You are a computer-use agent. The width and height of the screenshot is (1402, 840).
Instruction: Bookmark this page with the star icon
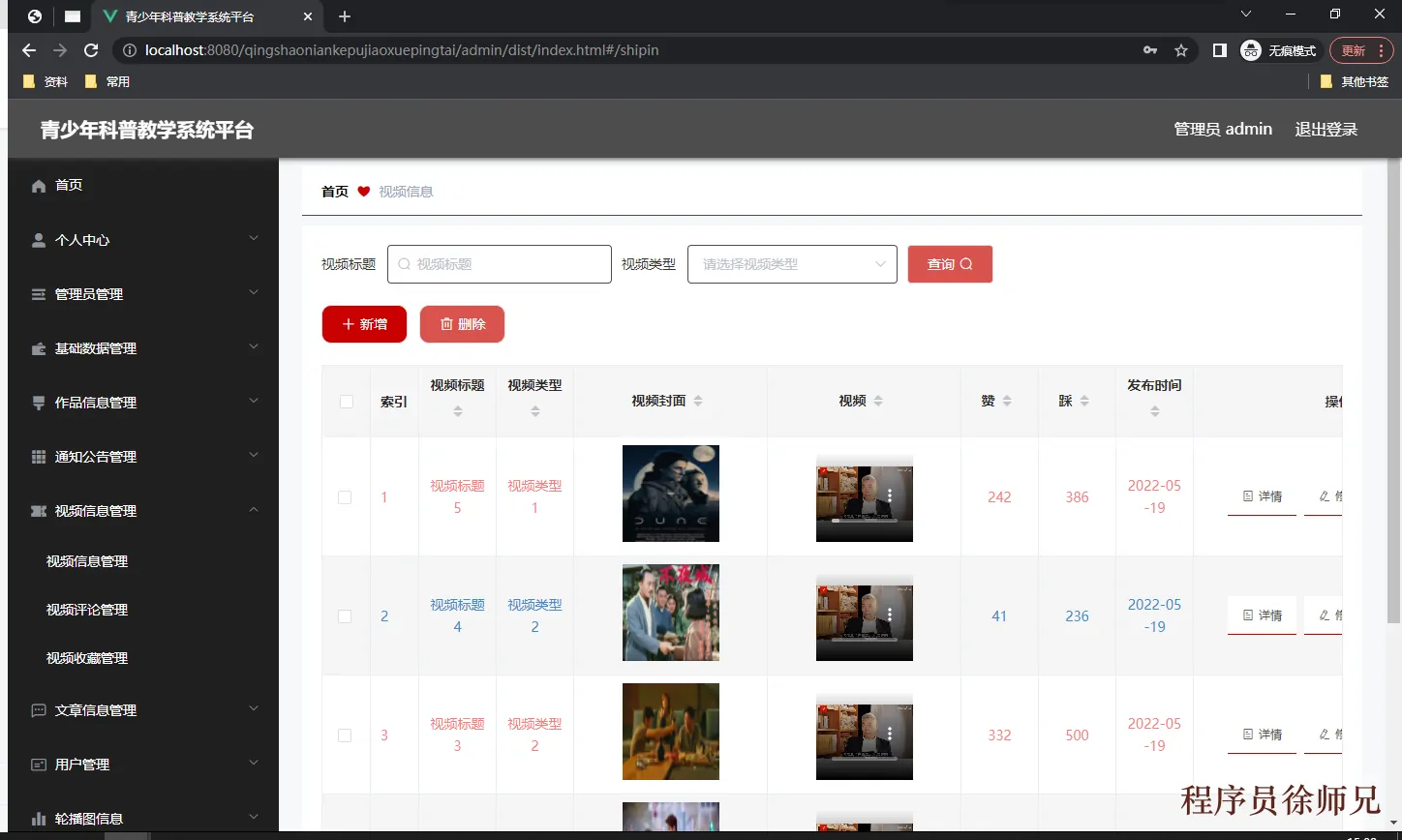(1181, 50)
